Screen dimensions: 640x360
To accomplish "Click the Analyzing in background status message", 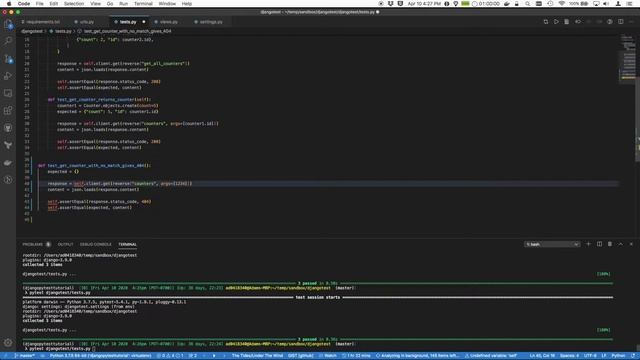I will pyautogui.click(x=417, y=356).
